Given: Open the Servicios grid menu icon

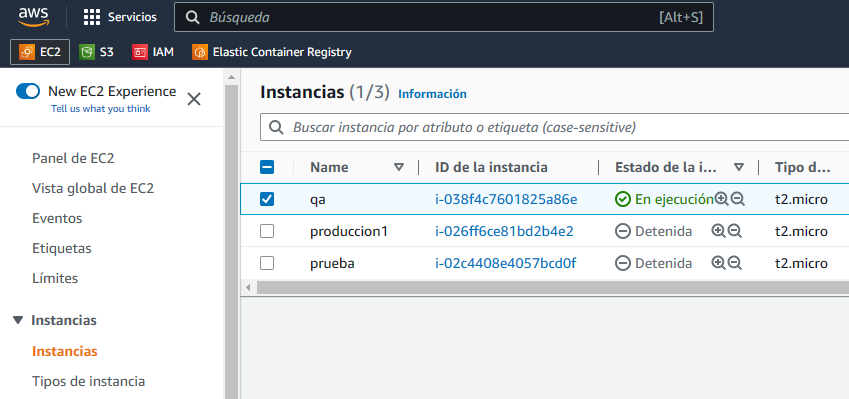Looking at the screenshot, I should click(92, 17).
